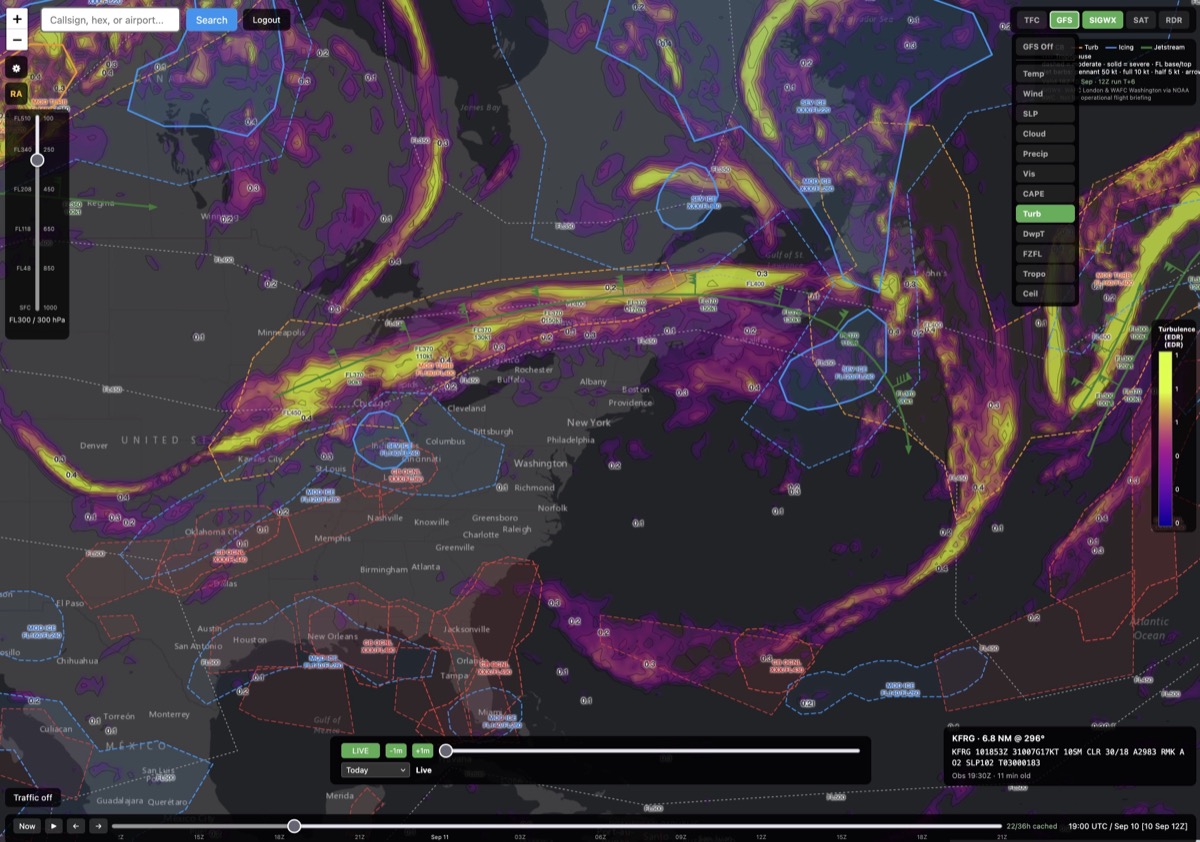Select the Temp GFS layer
This screenshot has height=842, width=1200.
(1045, 74)
